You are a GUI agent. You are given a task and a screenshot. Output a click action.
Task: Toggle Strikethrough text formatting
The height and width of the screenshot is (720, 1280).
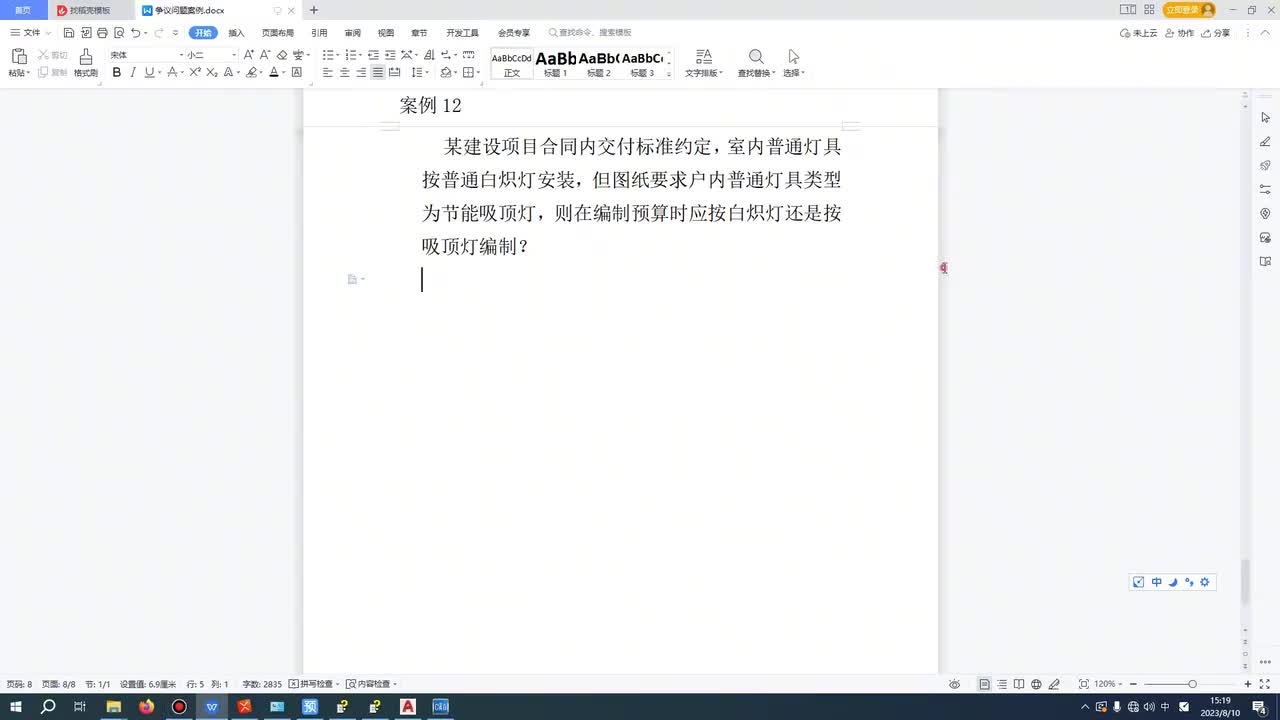172,72
